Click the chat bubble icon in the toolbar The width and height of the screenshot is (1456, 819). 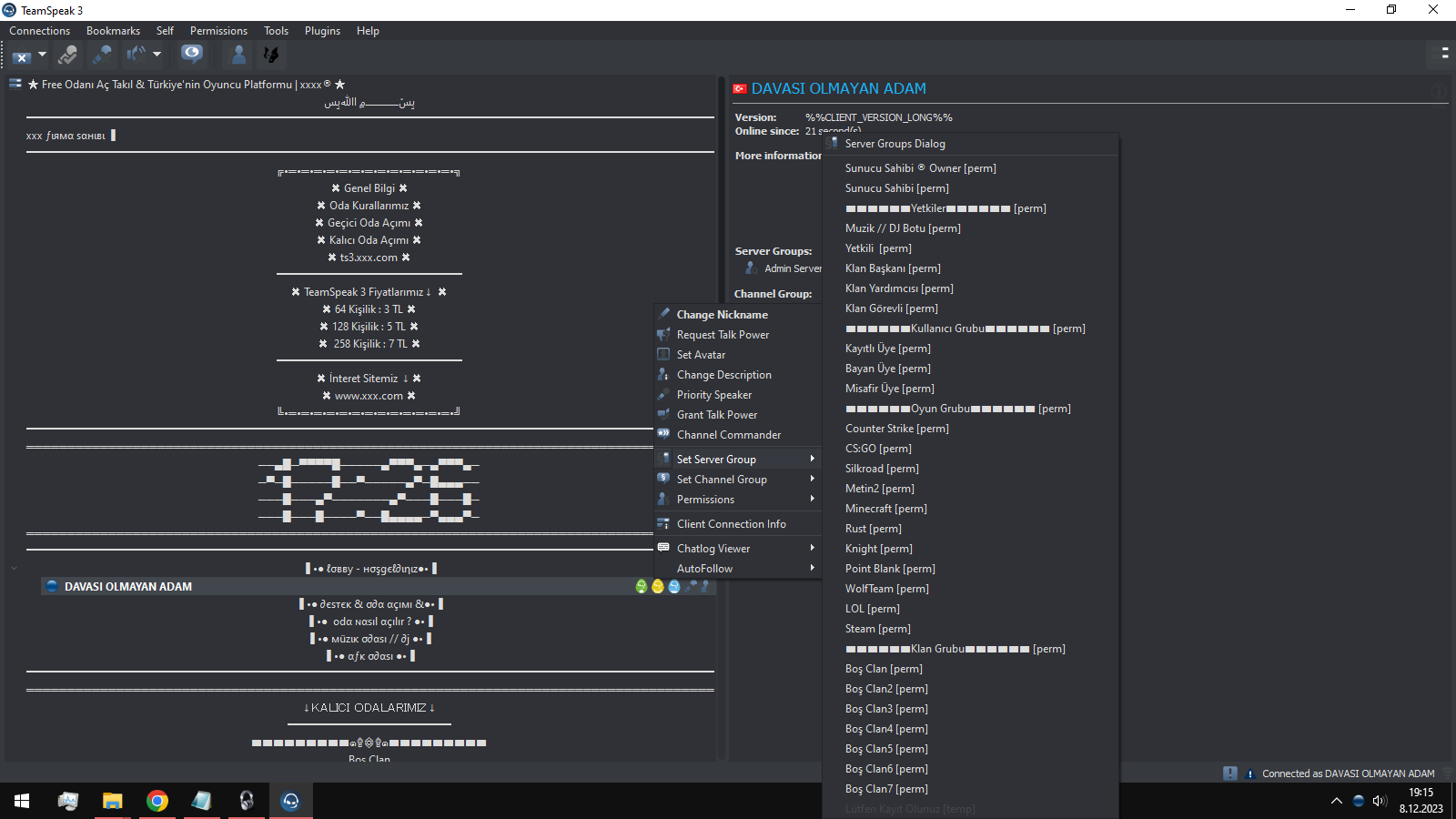(192, 54)
